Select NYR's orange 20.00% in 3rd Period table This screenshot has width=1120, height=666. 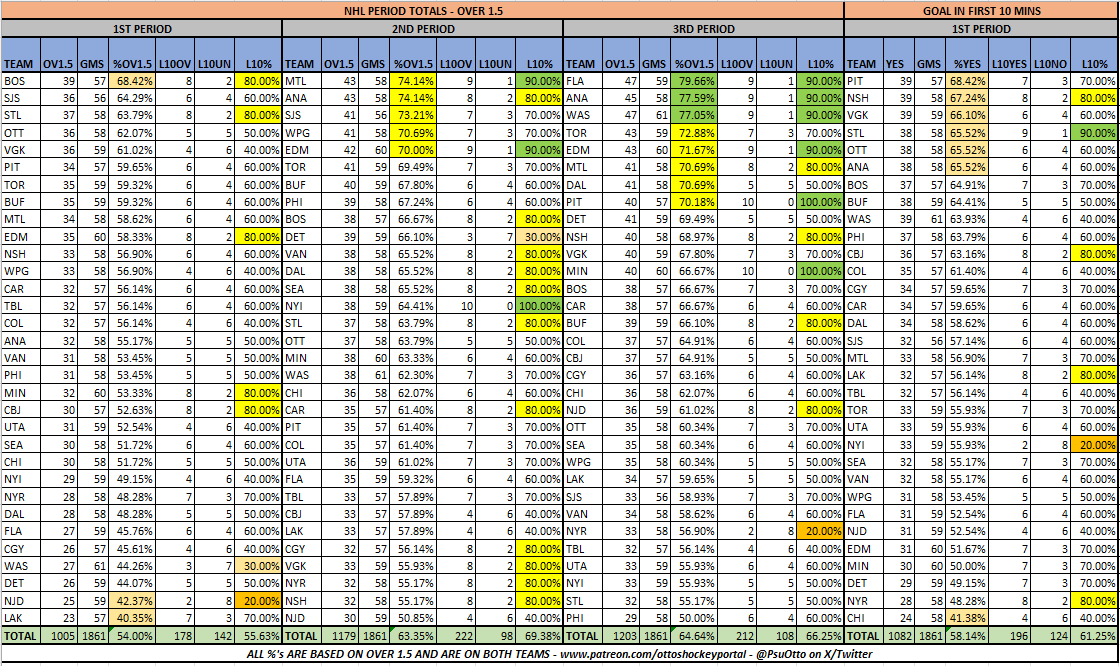click(x=820, y=531)
